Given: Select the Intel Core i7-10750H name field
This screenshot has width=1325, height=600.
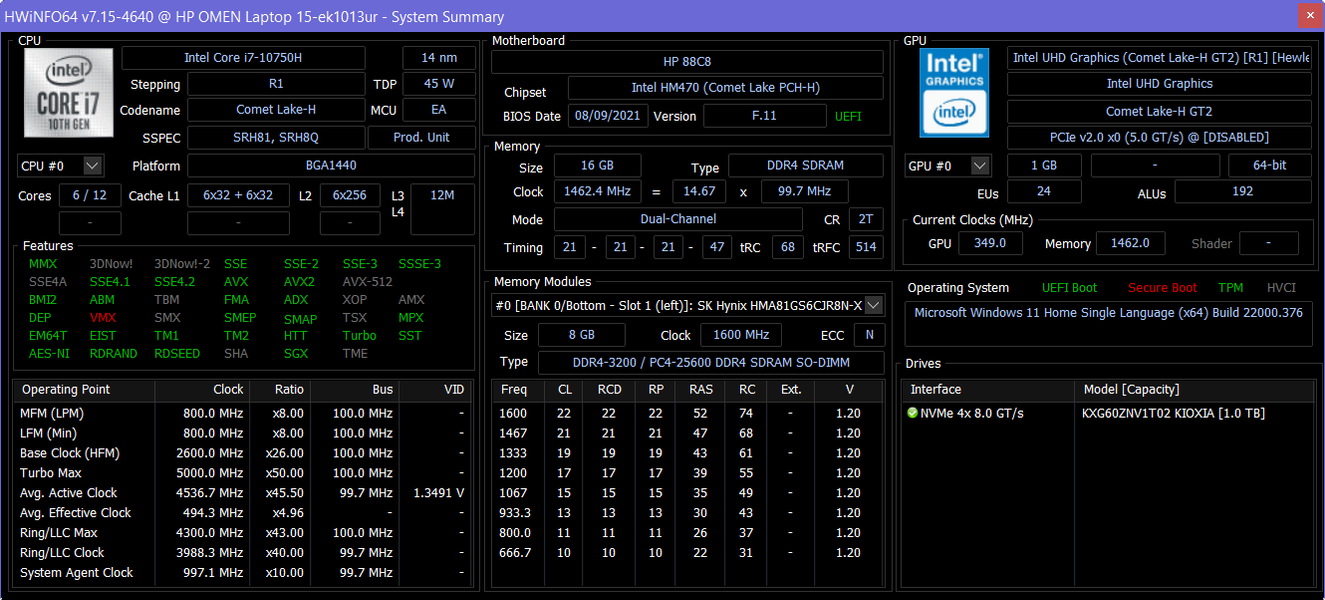Looking at the screenshot, I should coord(243,58).
